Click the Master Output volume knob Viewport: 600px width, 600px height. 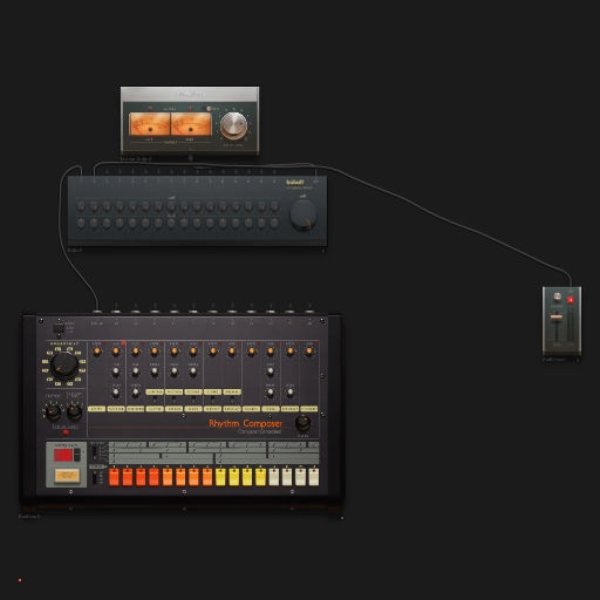(x=233, y=125)
